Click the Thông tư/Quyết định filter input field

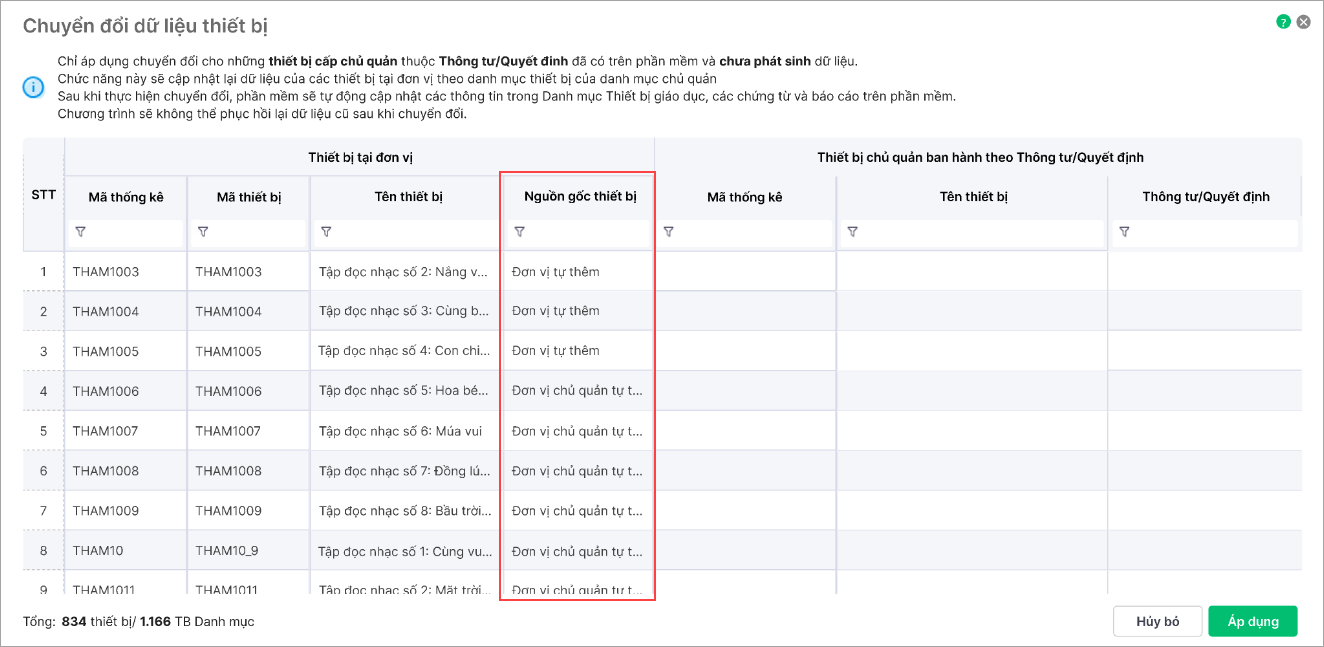[x=1214, y=232]
